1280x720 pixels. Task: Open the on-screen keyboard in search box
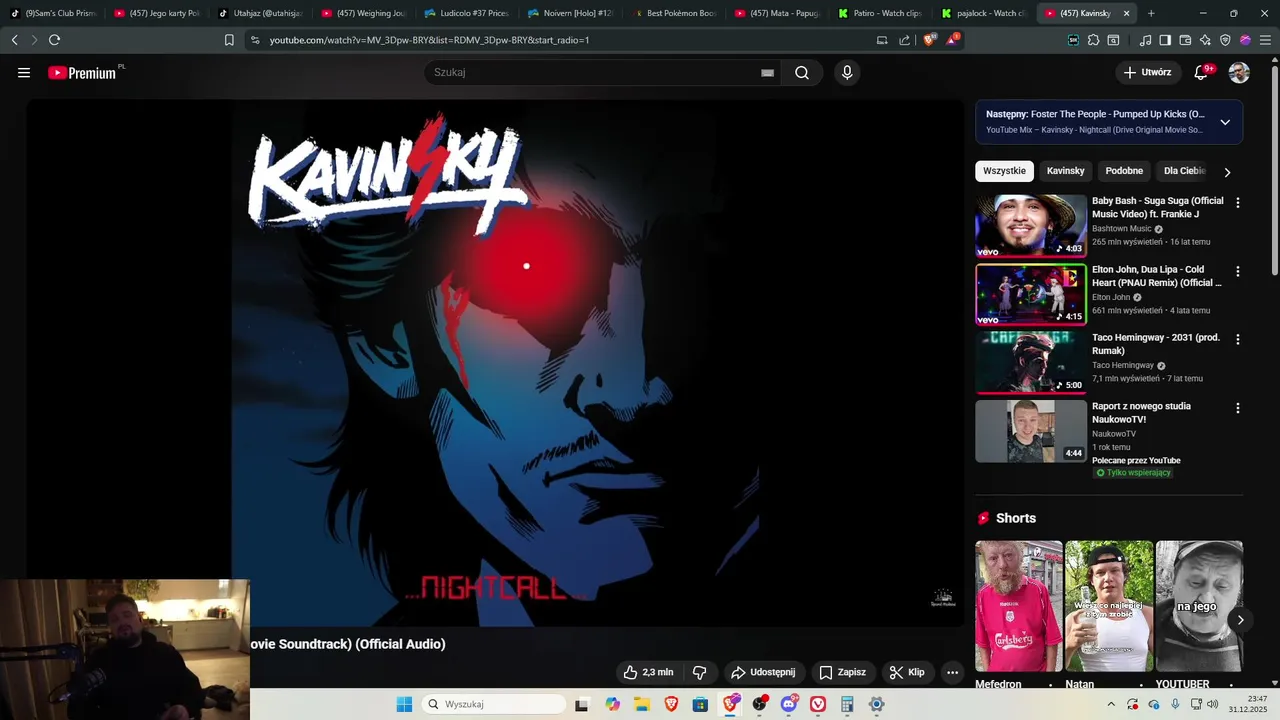click(767, 73)
